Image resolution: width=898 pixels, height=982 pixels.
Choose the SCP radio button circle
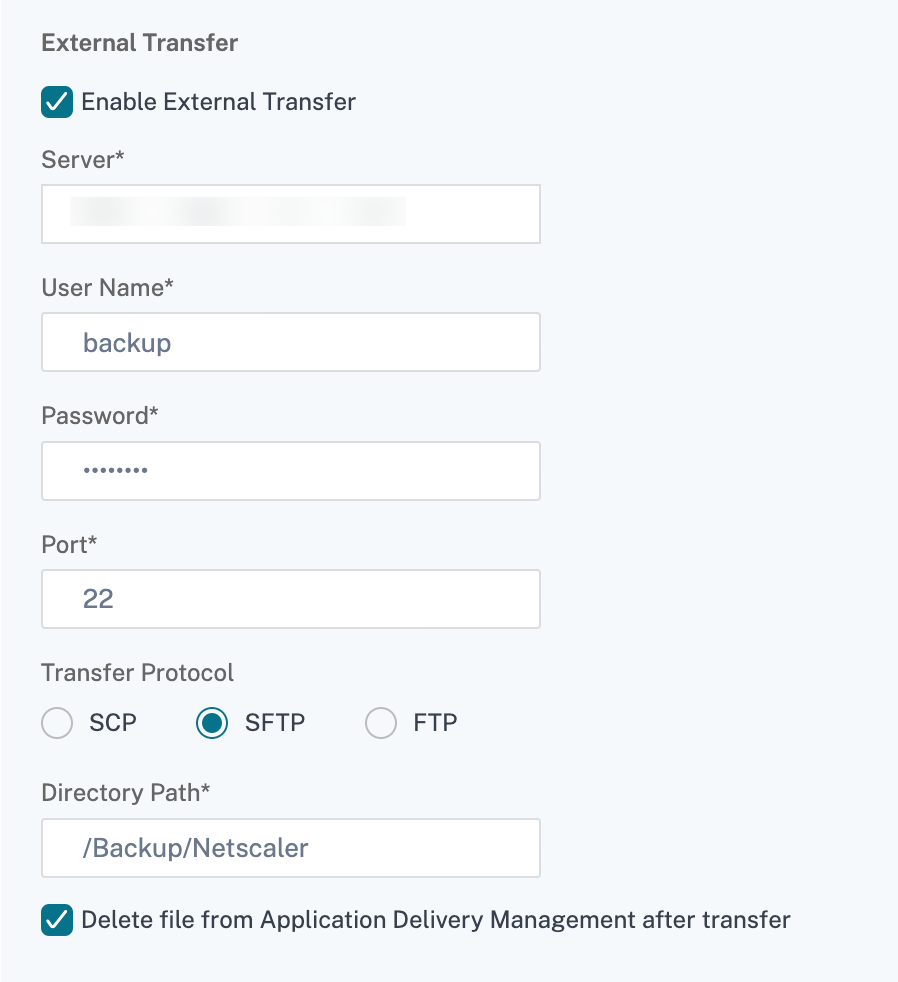point(57,723)
